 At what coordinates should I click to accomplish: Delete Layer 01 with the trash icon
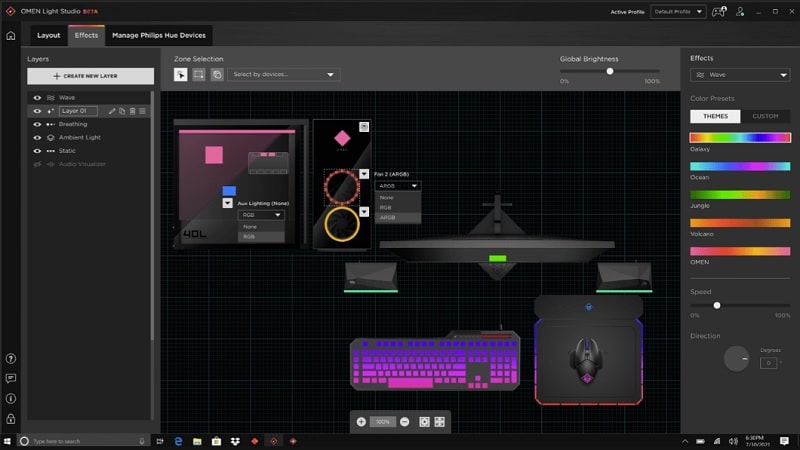tap(132, 111)
